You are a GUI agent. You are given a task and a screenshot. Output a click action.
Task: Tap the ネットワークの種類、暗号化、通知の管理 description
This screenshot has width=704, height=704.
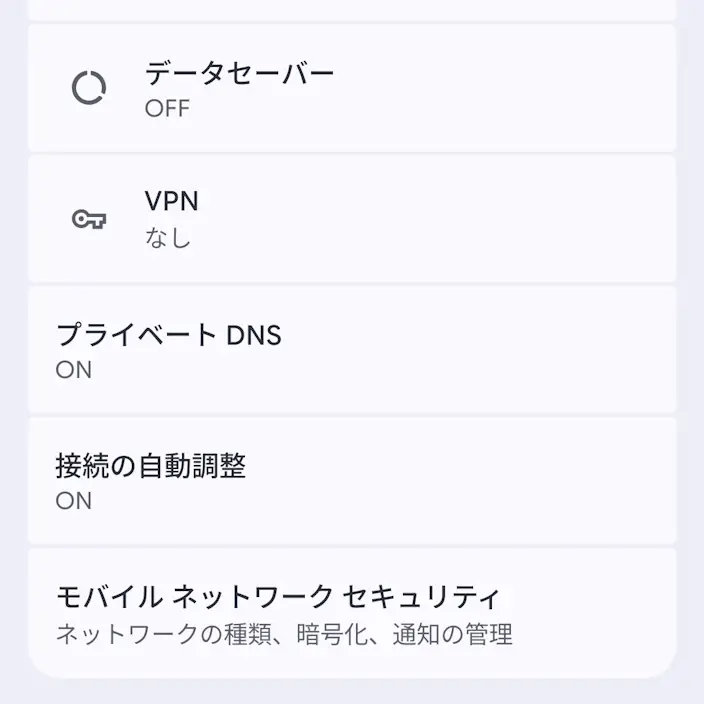point(284,634)
